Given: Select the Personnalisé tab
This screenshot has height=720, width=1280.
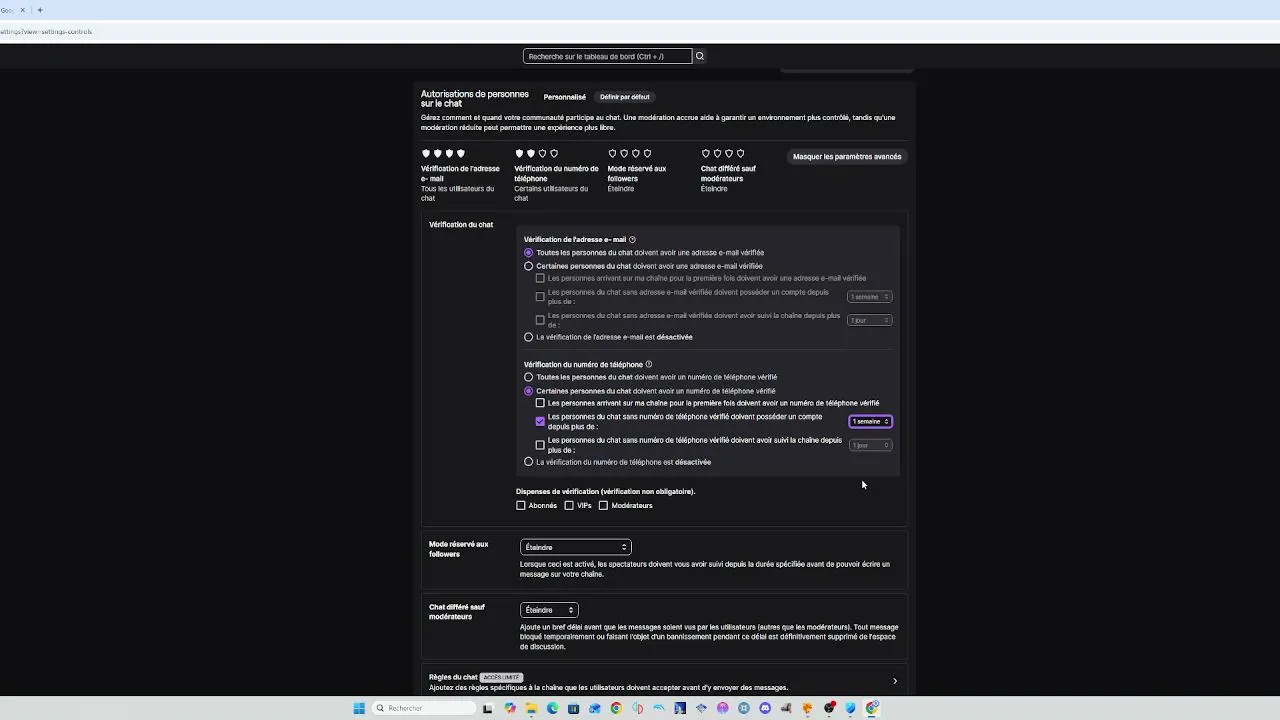Looking at the screenshot, I should click(565, 97).
